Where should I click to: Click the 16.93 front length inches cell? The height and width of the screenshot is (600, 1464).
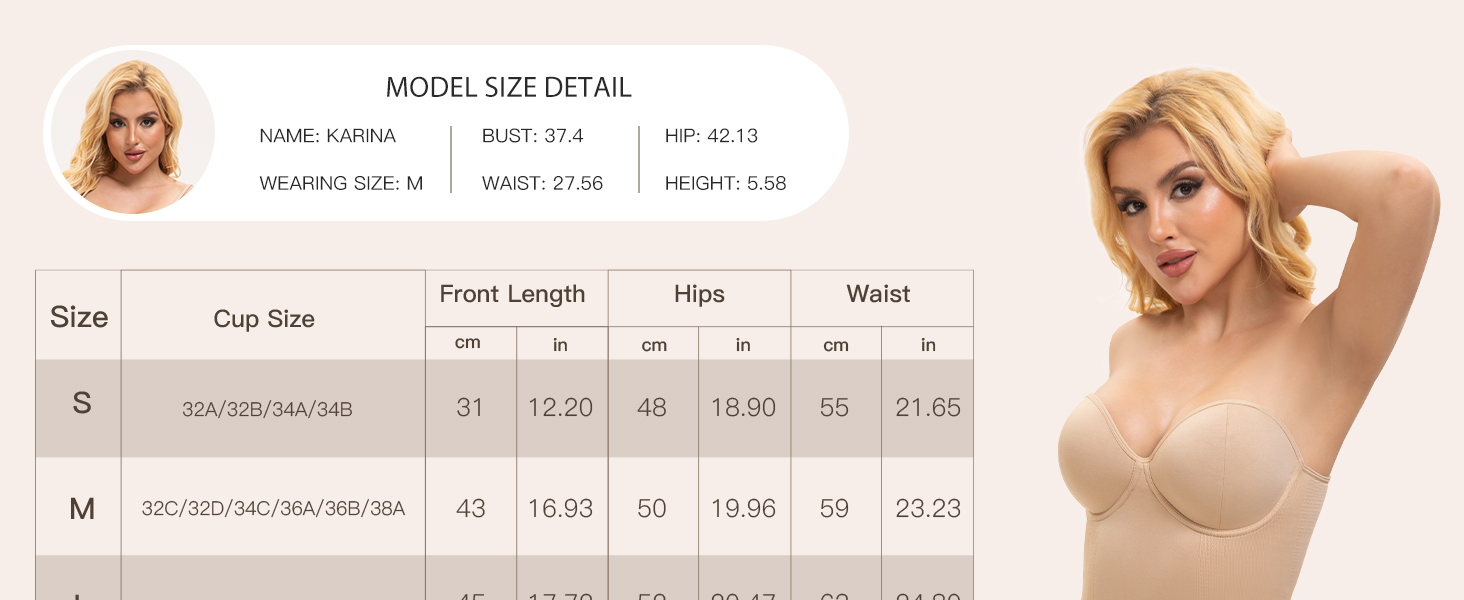pyautogui.click(x=560, y=509)
